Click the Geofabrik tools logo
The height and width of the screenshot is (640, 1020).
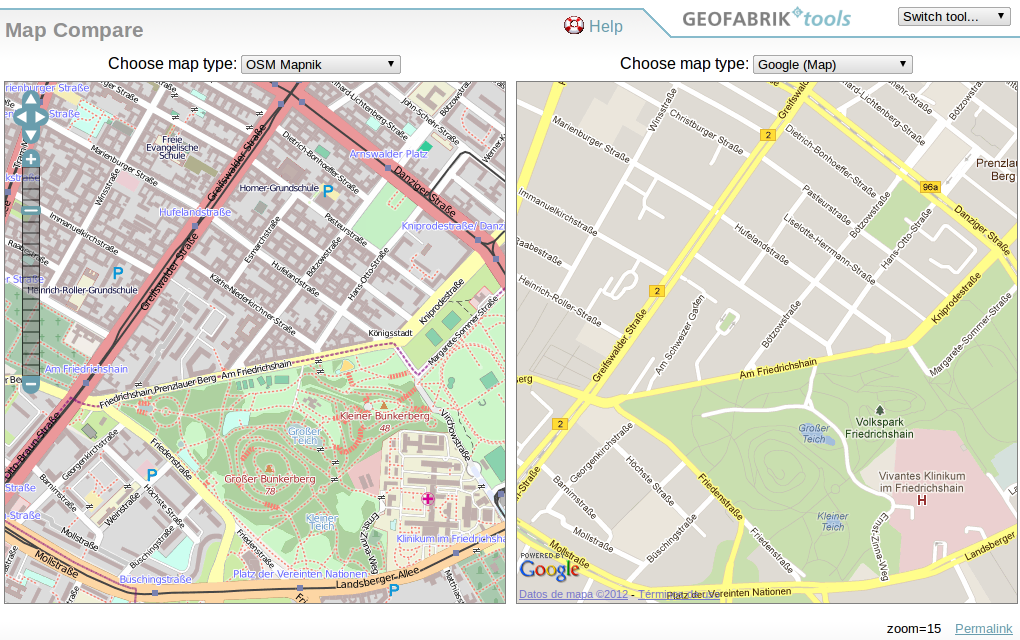[x=766, y=18]
